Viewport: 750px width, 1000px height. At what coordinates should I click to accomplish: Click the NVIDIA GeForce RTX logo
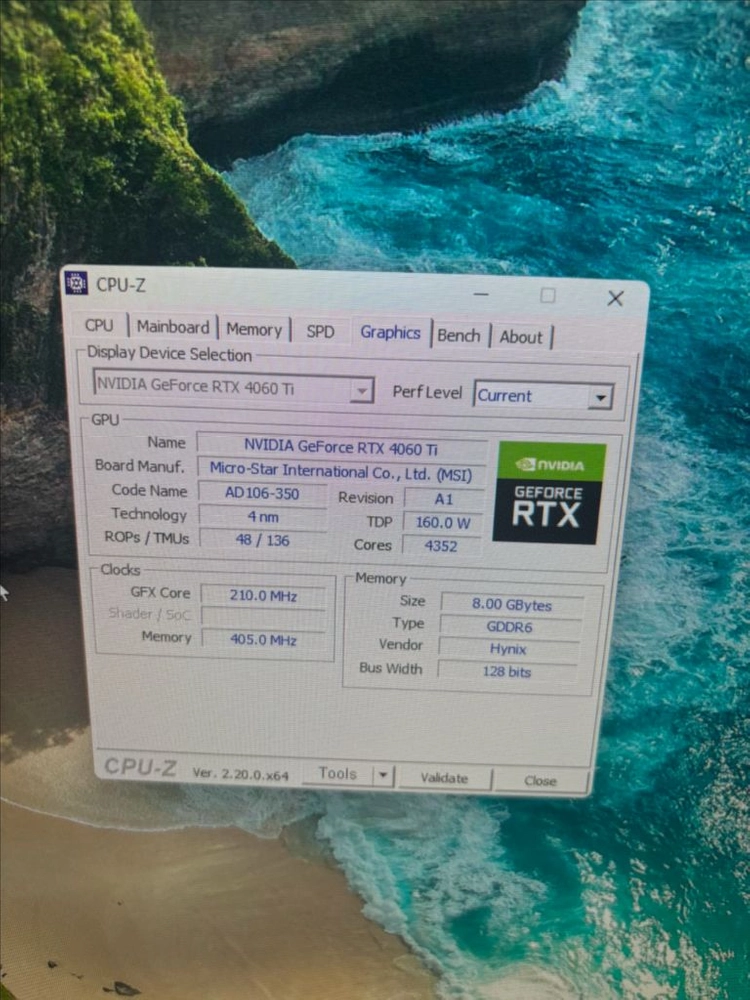550,492
